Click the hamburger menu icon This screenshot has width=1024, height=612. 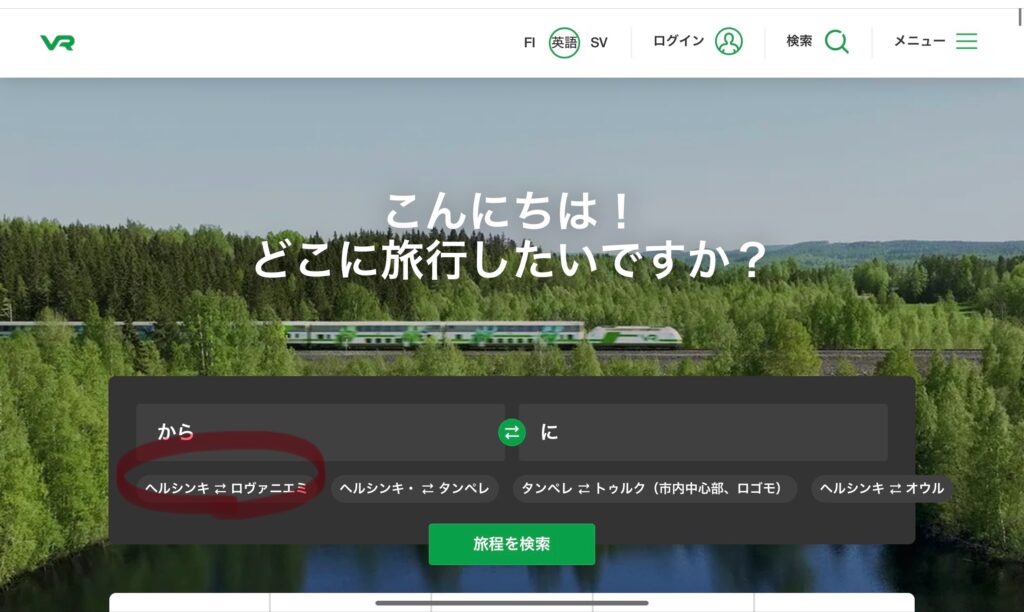(967, 41)
